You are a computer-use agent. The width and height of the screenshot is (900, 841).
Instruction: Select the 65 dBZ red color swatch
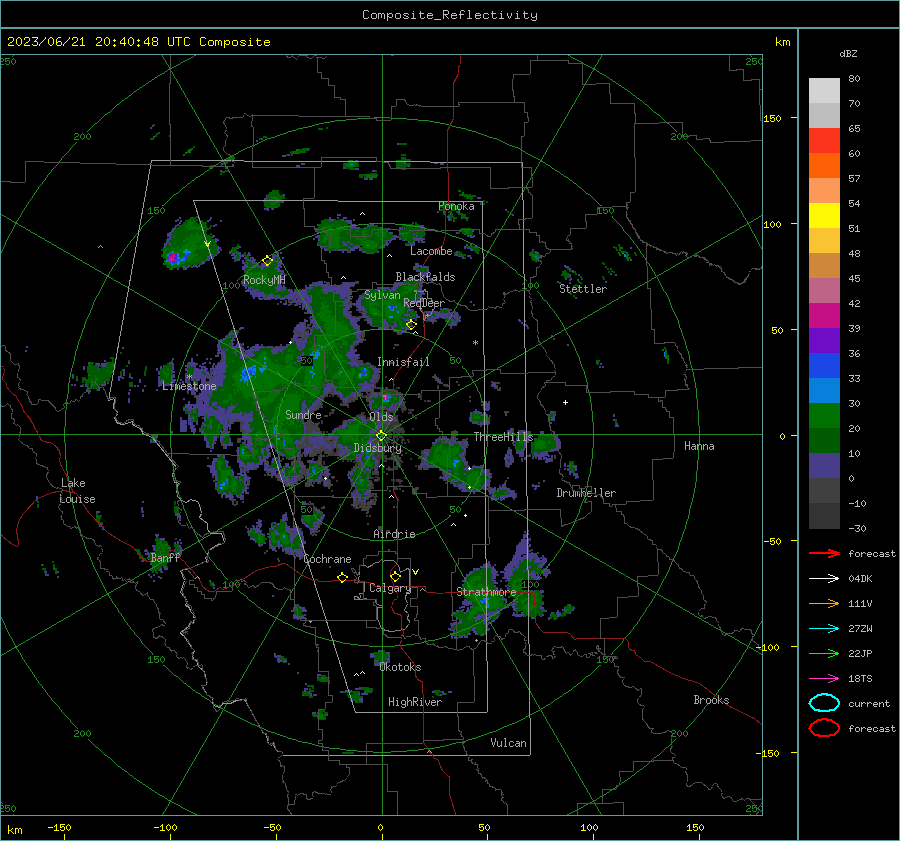pos(824,140)
